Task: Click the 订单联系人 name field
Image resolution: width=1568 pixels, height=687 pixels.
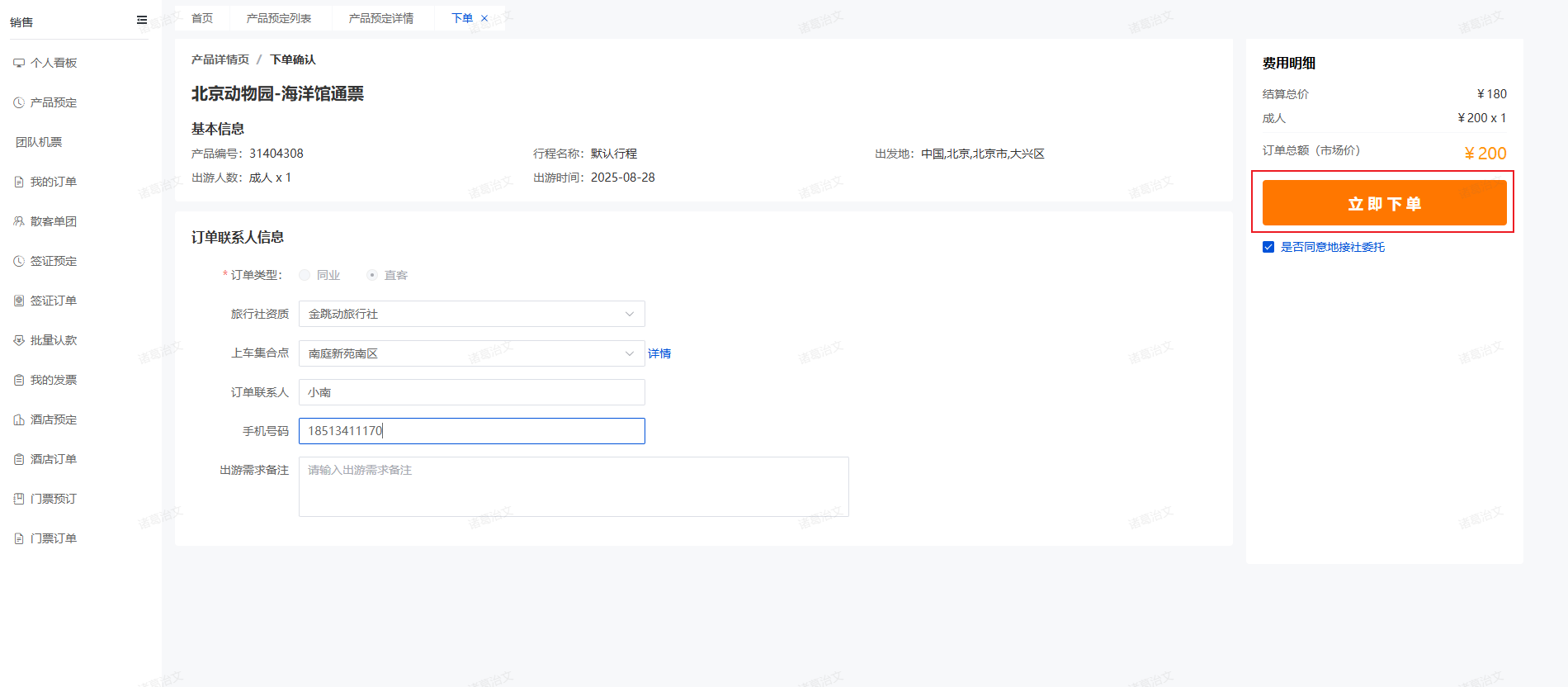Action: click(x=471, y=392)
